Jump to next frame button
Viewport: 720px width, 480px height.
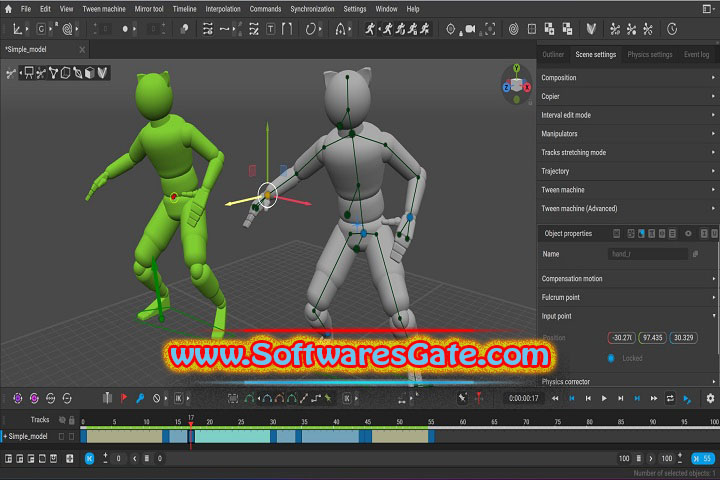(620, 398)
